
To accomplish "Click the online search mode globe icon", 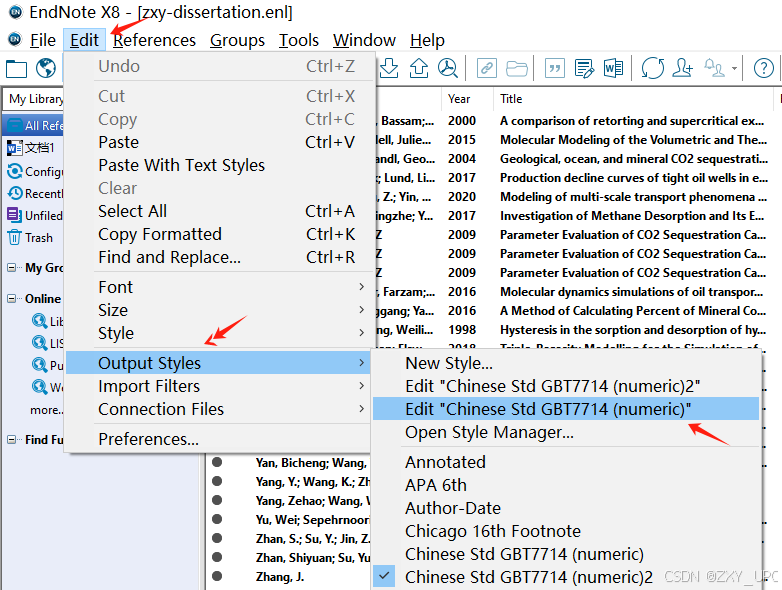I will 45,68.
